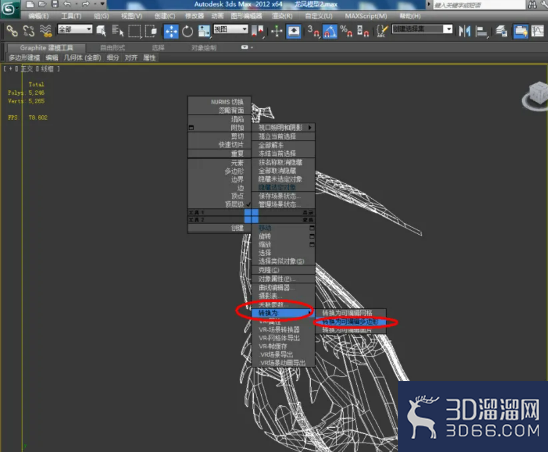Open Select by Name list icon
The width and height of the screenshot is (548, 452).
118,31
